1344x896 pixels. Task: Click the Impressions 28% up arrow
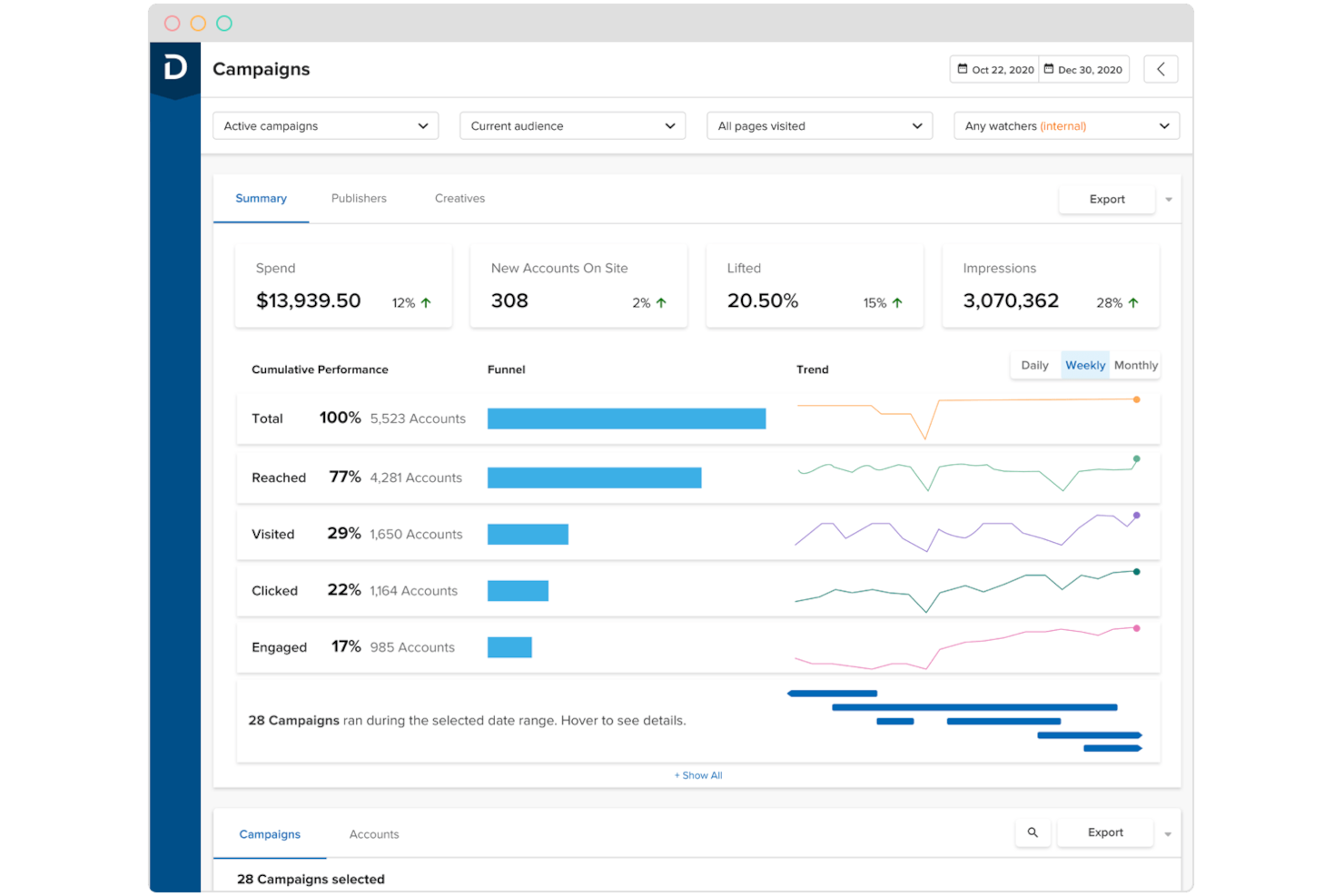tap(1133, 303)
